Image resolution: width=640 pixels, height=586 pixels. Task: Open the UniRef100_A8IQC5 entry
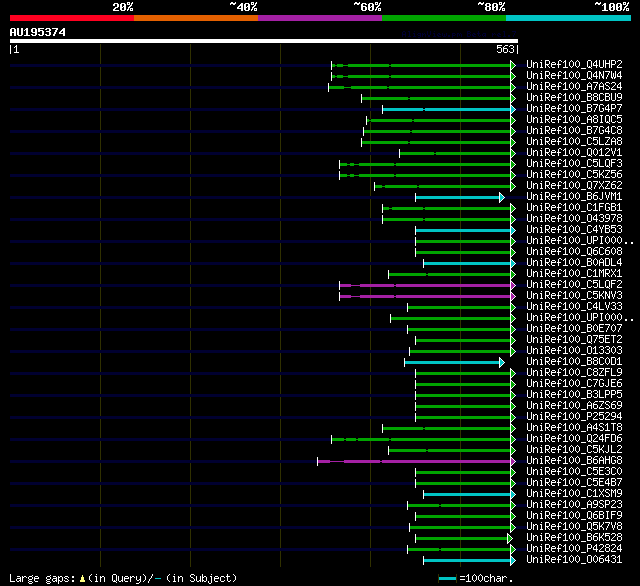[x=574, y=120]
